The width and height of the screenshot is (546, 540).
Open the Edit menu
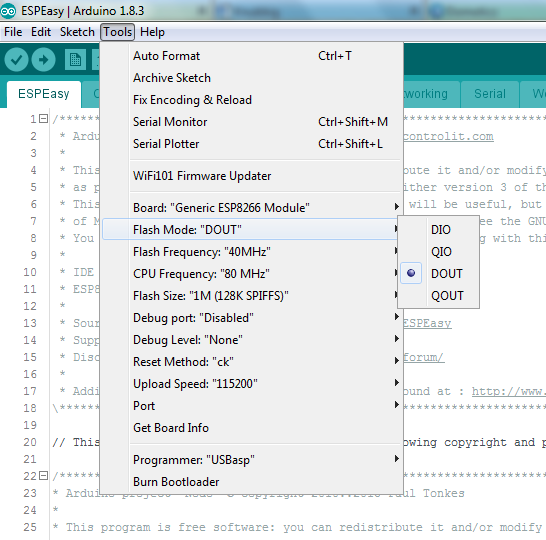click(41, 32)
